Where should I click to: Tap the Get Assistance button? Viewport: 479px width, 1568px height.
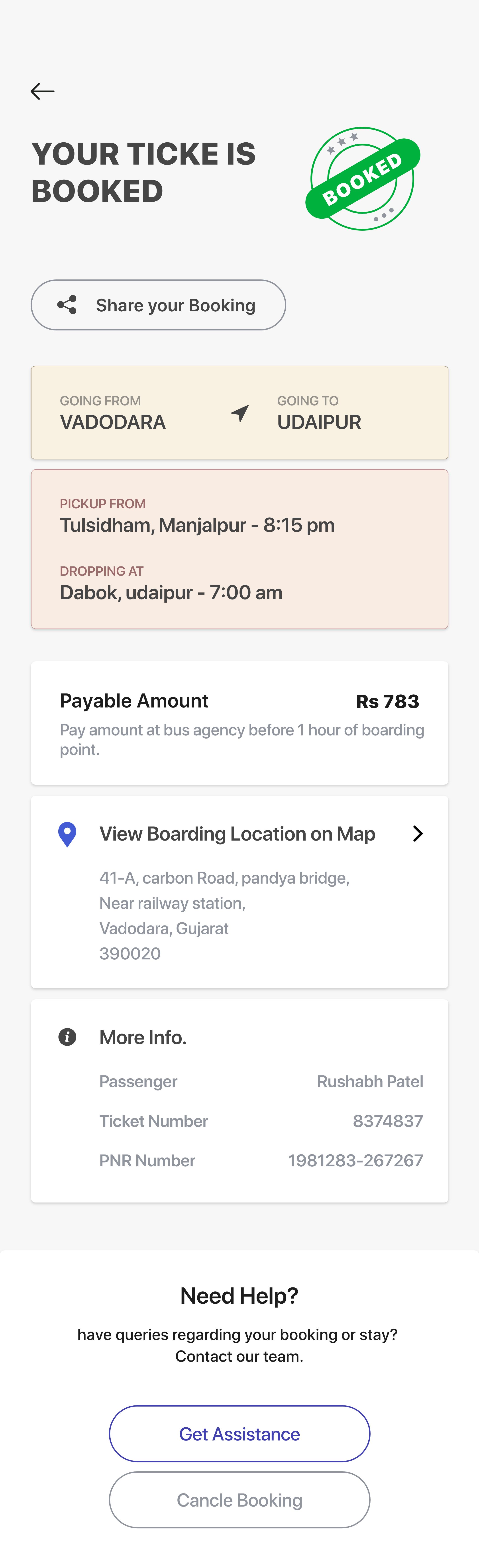click(x=239, y=1433)
